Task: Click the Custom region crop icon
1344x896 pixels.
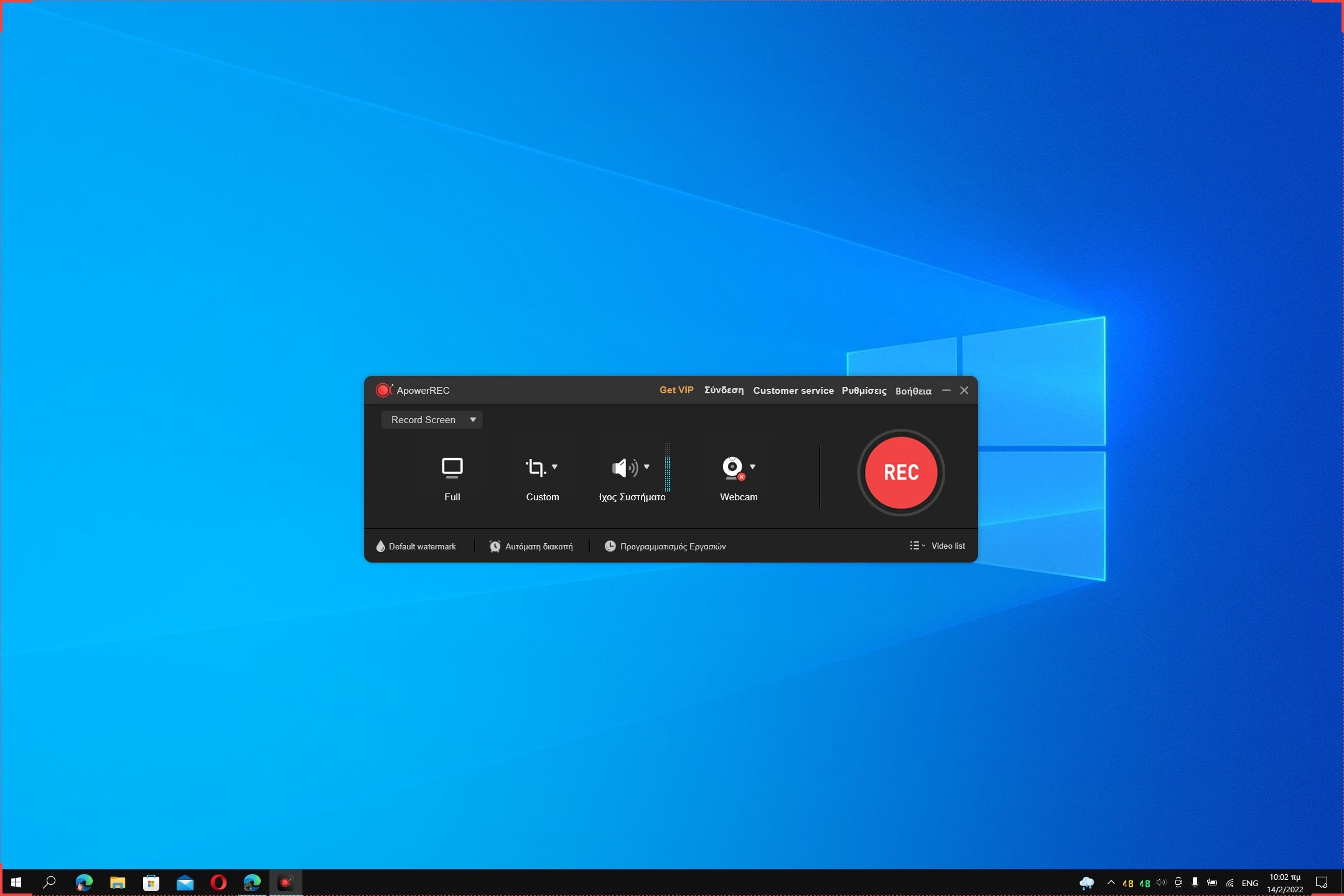Action: (535, 468)
